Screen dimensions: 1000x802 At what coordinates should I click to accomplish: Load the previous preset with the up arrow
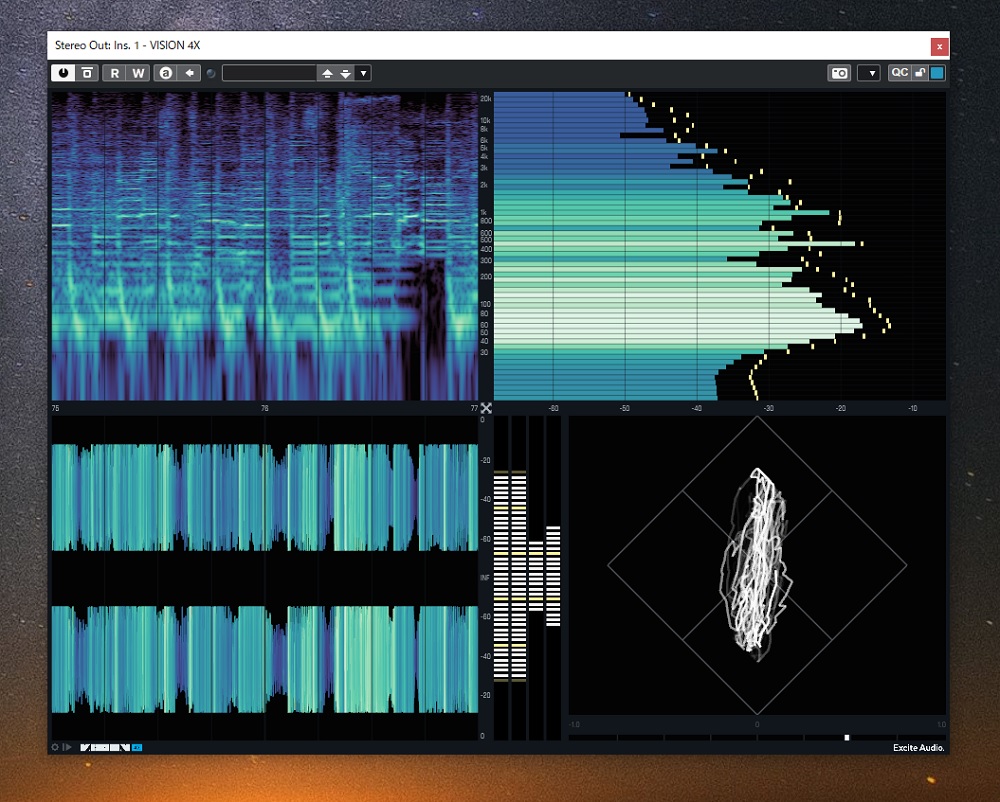coord(328,72)
